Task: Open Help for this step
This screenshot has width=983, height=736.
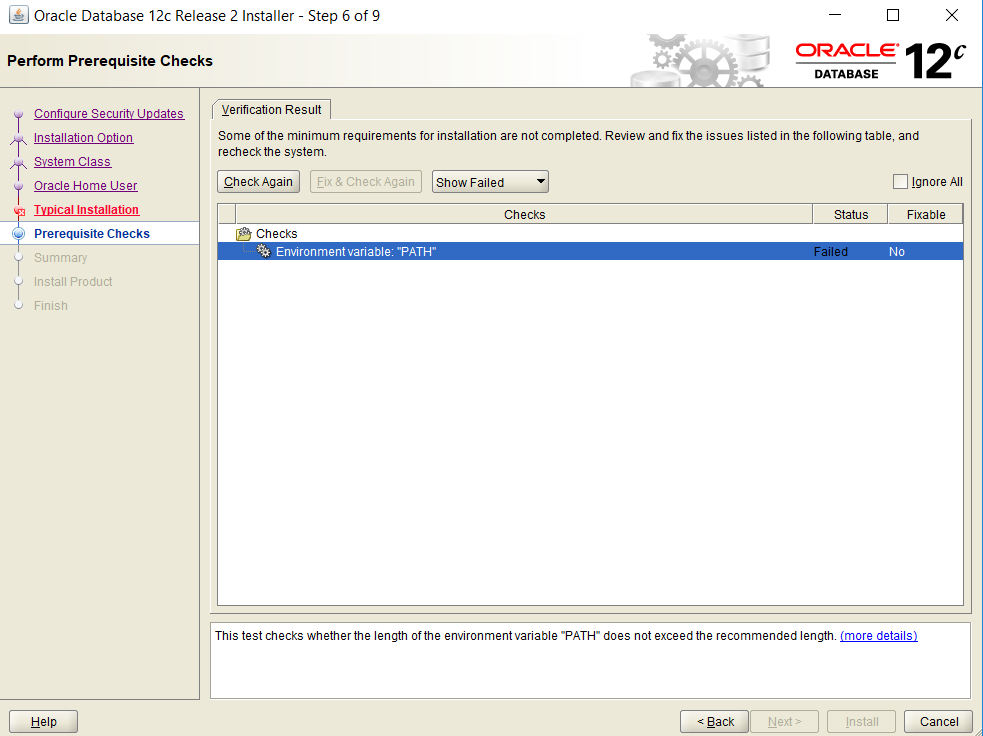Action: (43, 721)
